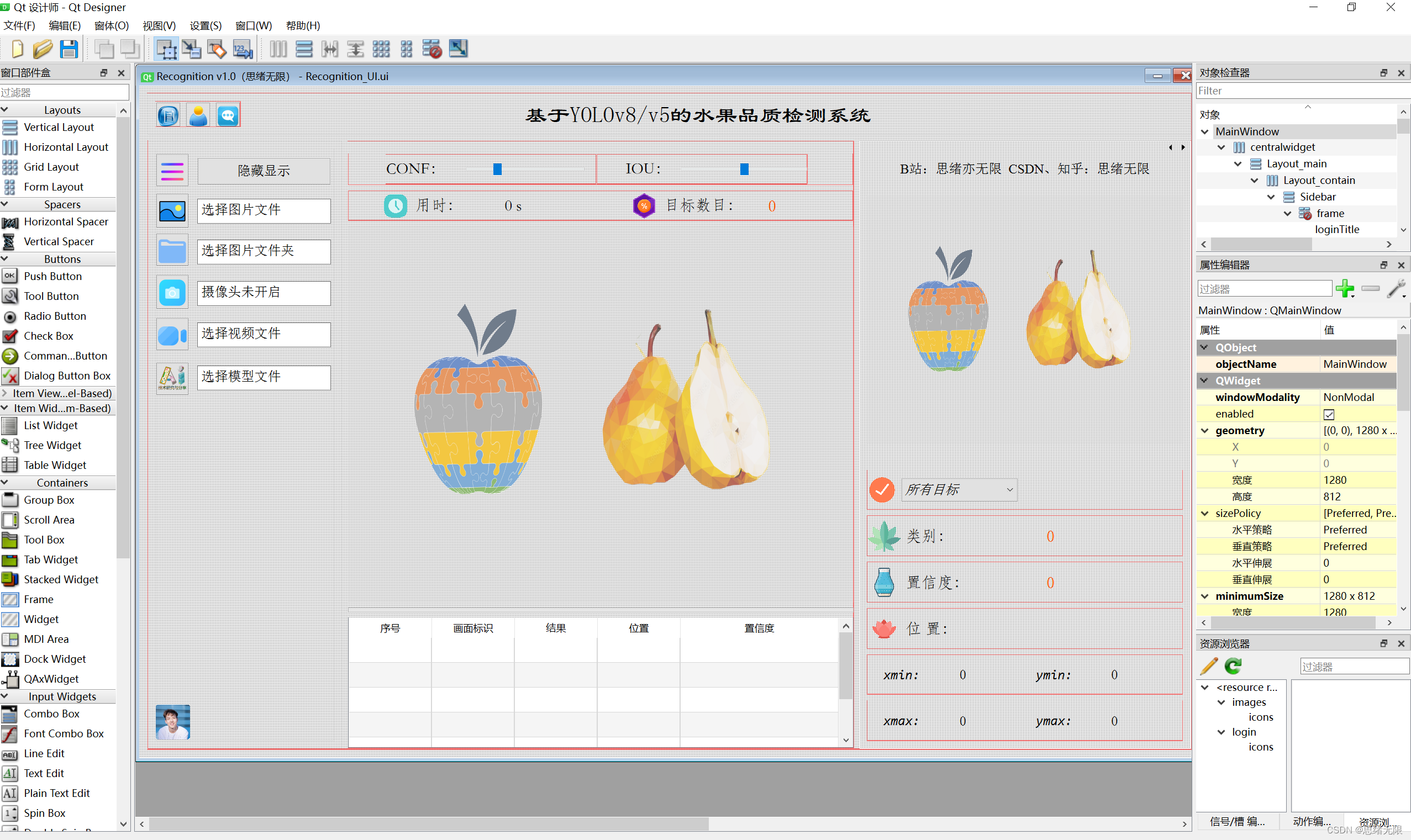This screenshot has width=1411, height=840.
Task: Switch to Edit Signals/Slots mode
Action: coord(191,49)
